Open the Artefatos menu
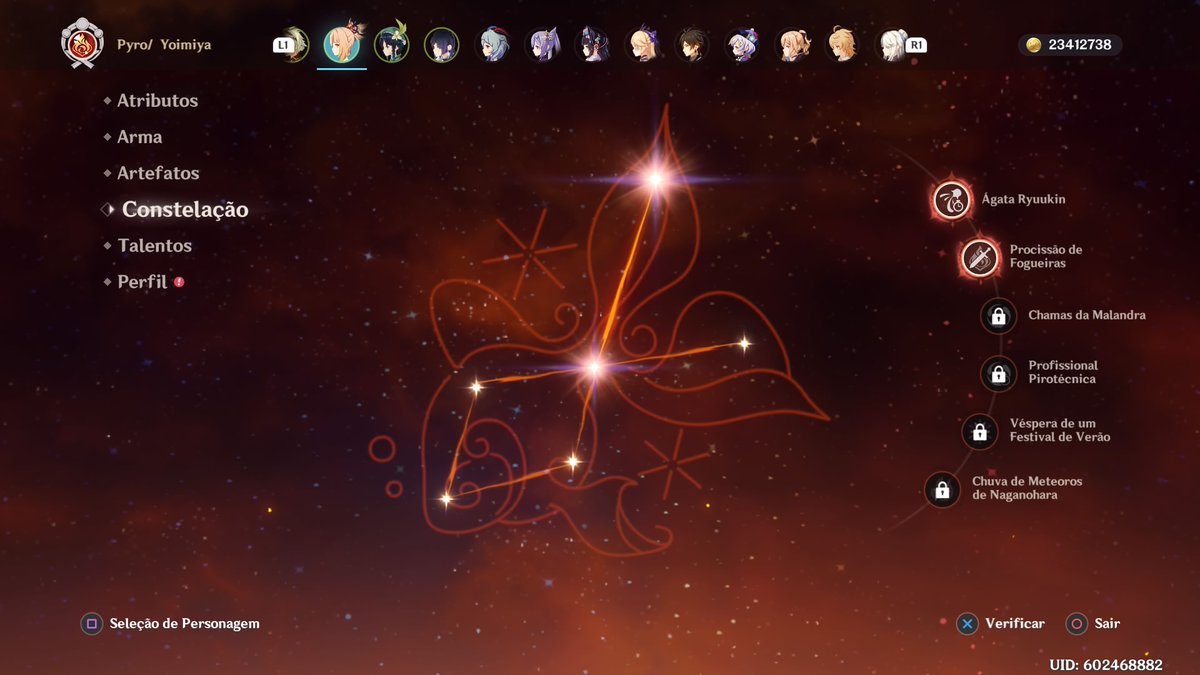Screen dimensions: 1200x675 click(158, 173)
